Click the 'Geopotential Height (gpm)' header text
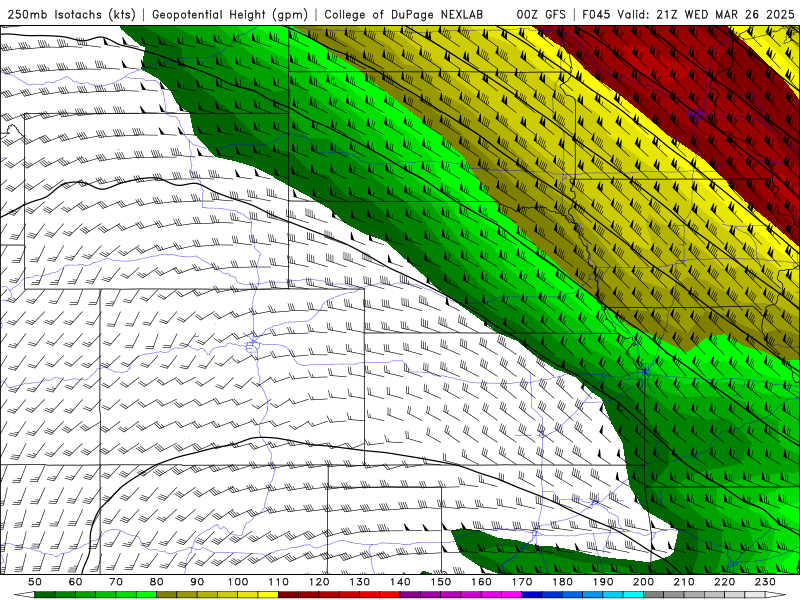 pos(230,14)
